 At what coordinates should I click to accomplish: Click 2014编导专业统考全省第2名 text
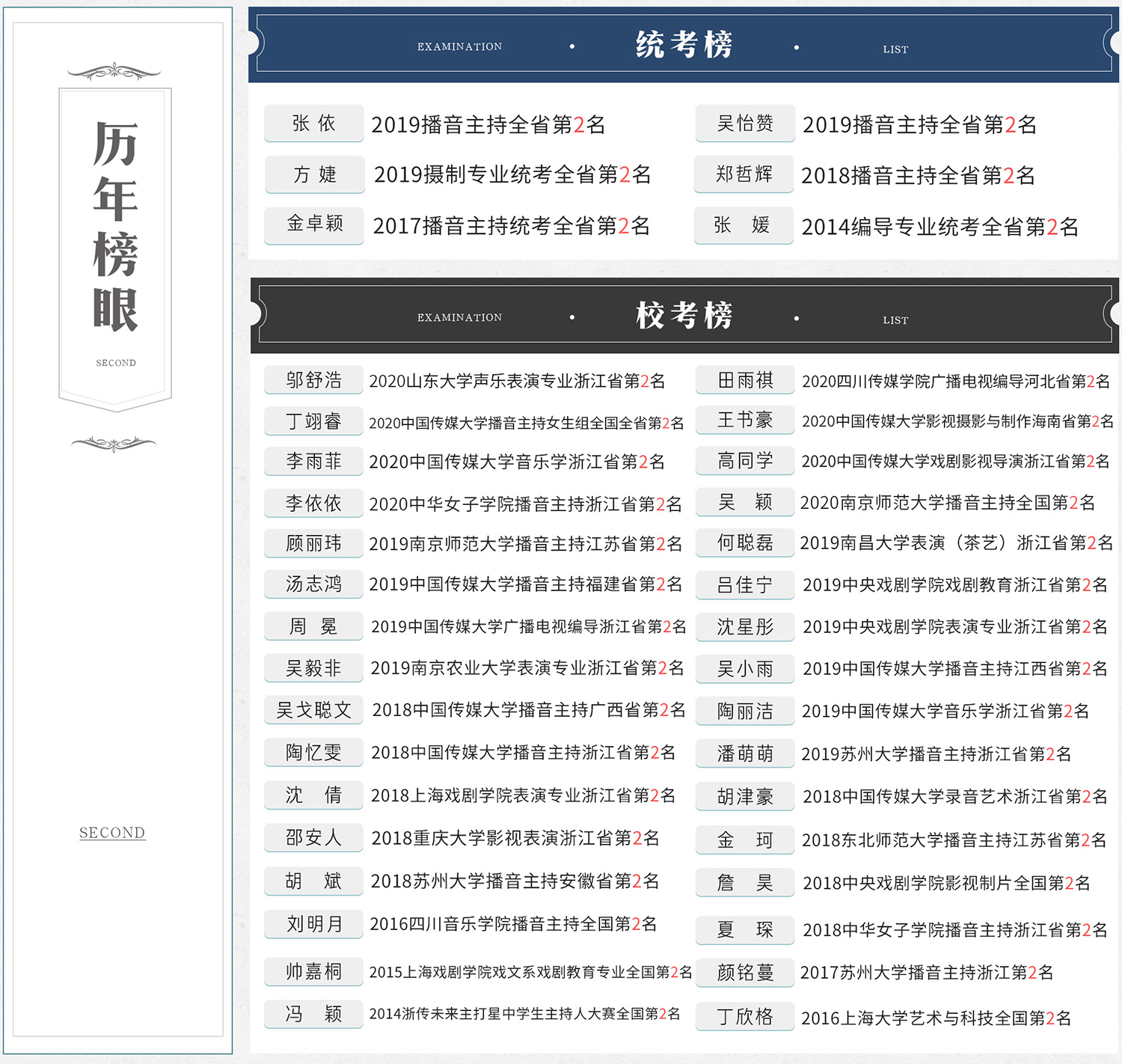(939, 227)
